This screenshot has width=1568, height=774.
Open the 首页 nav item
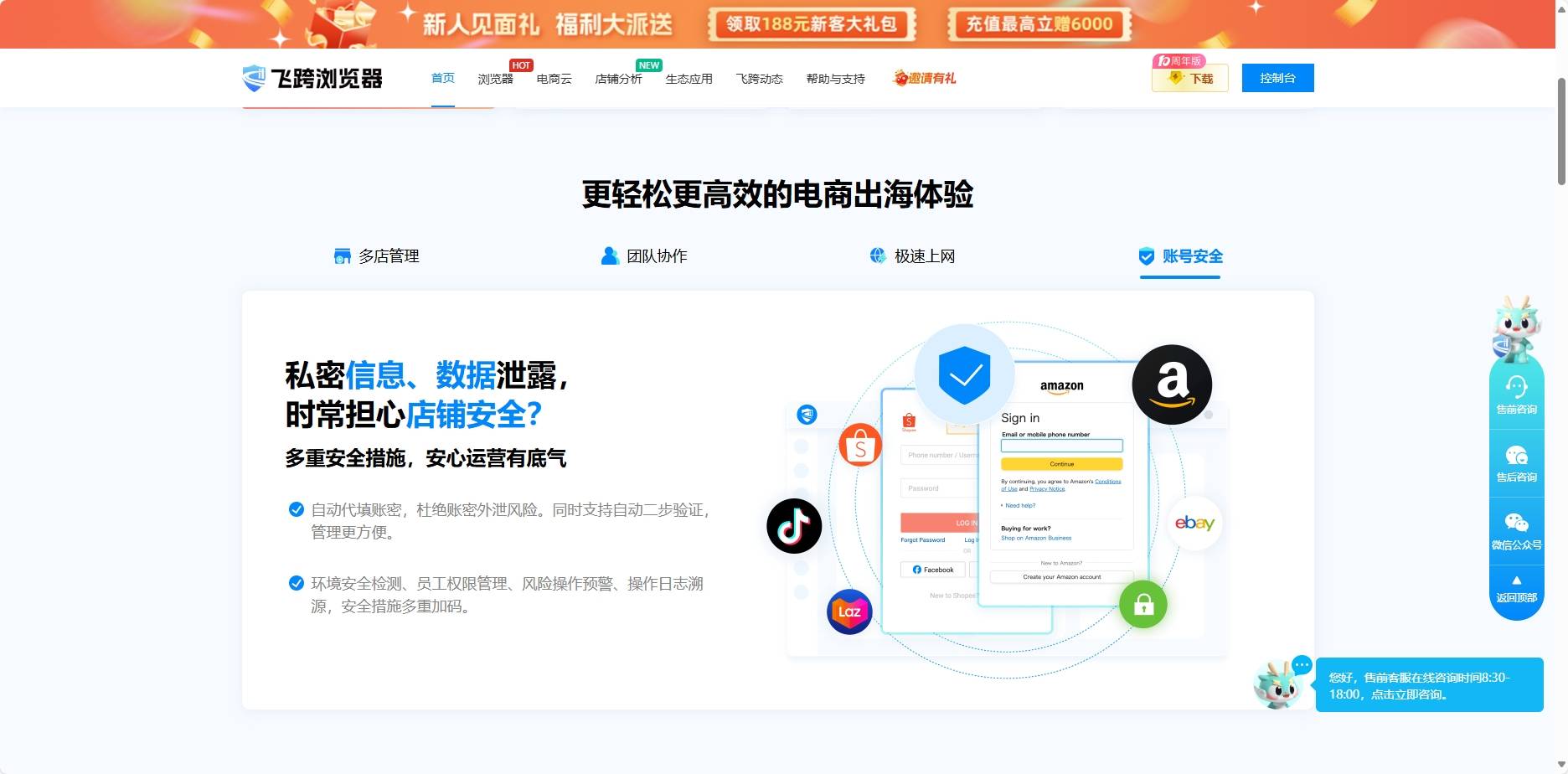[x=443, y=78]
